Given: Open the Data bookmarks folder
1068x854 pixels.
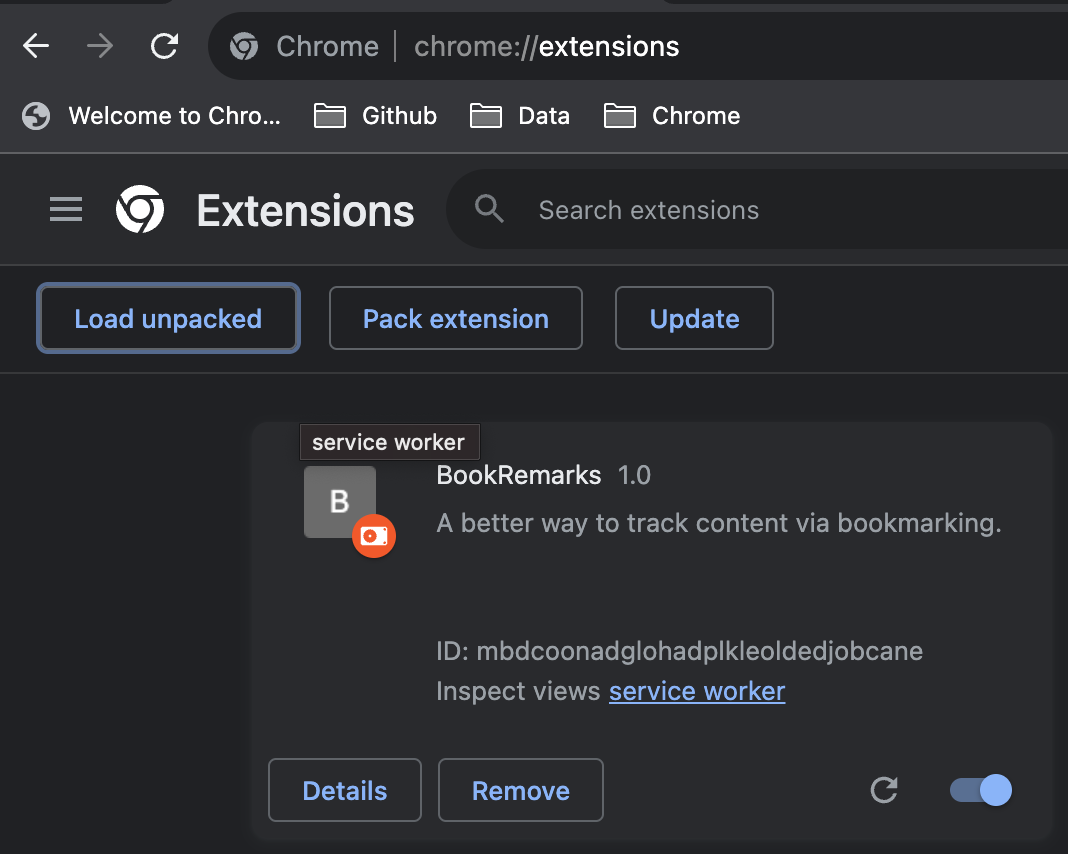Looking at the screenshot, I should tap(520, 116).
